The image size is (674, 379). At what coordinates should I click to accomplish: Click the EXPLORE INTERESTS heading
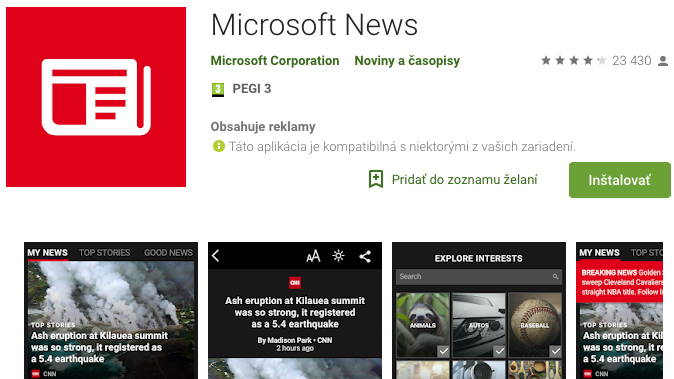coord(478,258)
